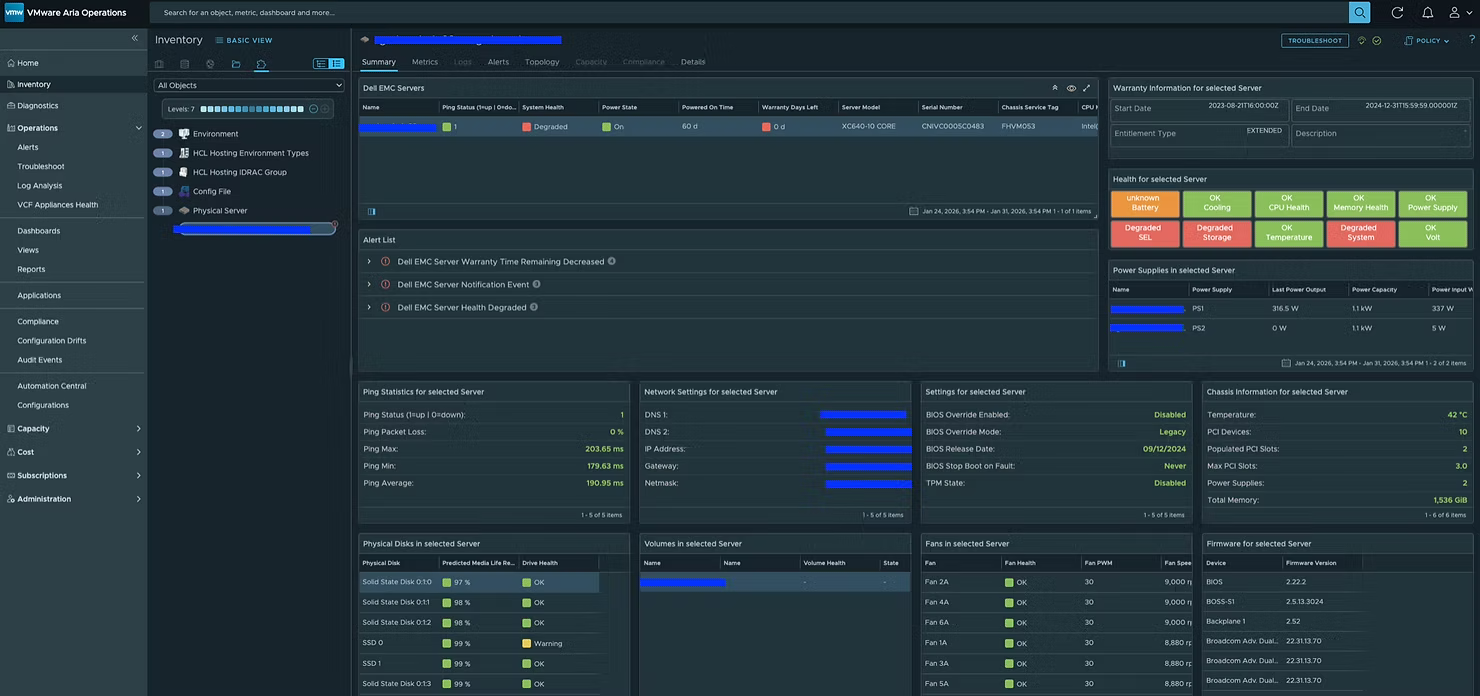Click the help question mark icon
1480x696 pixels.
pyautogui.click(x=1472, y=40)
